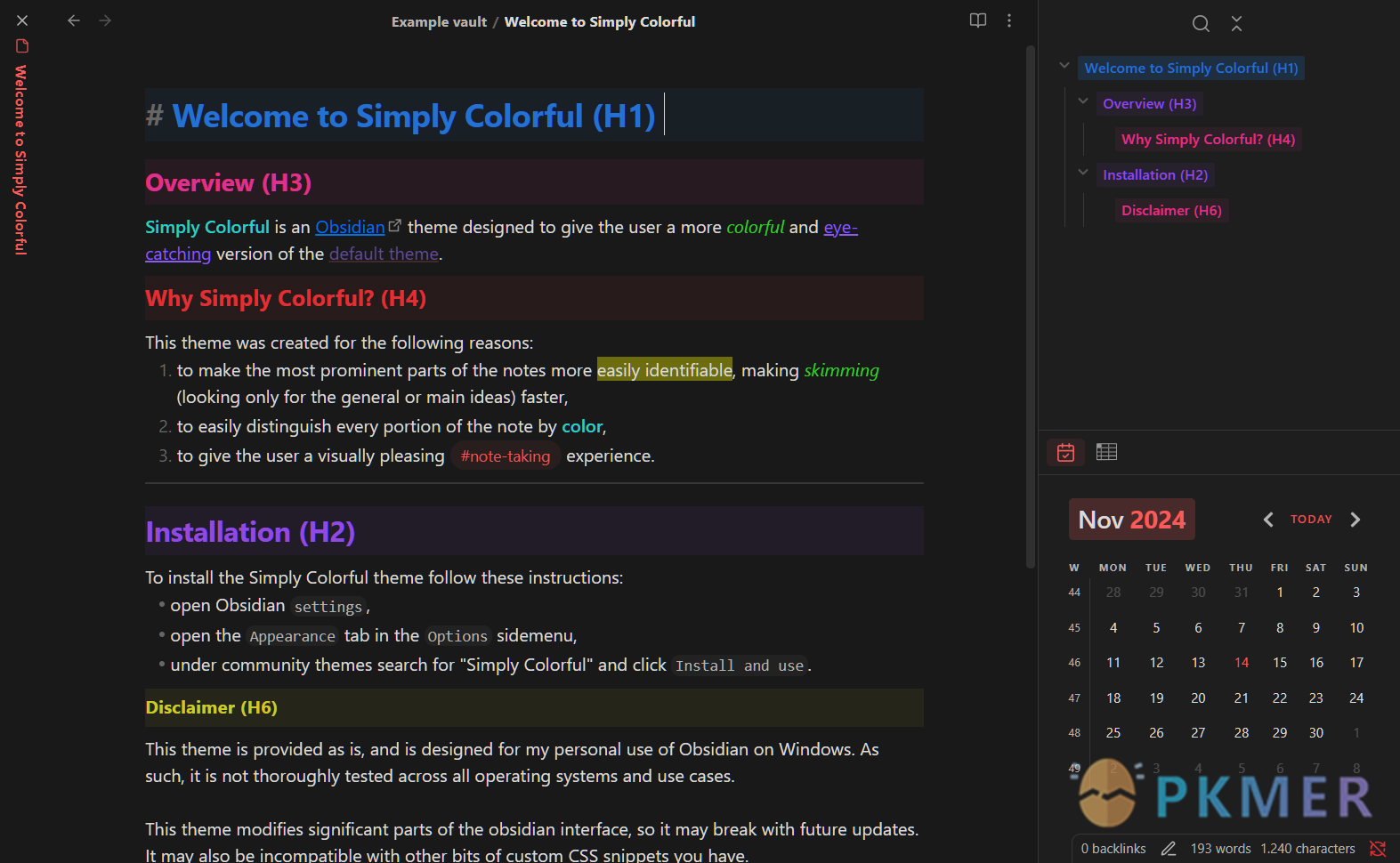Open week 46 in calendar
This screenshot has width=1400, height=863.
coord(1074,663)
